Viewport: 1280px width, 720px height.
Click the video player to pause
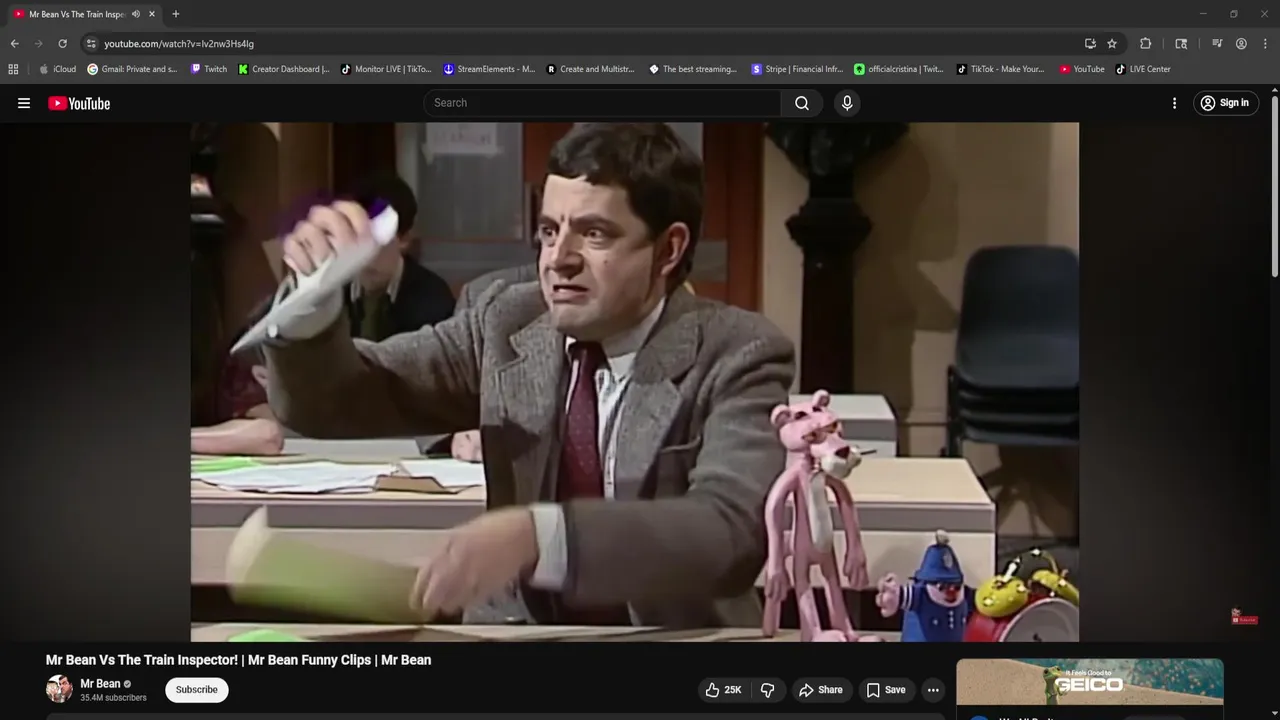tap(635, 382)
